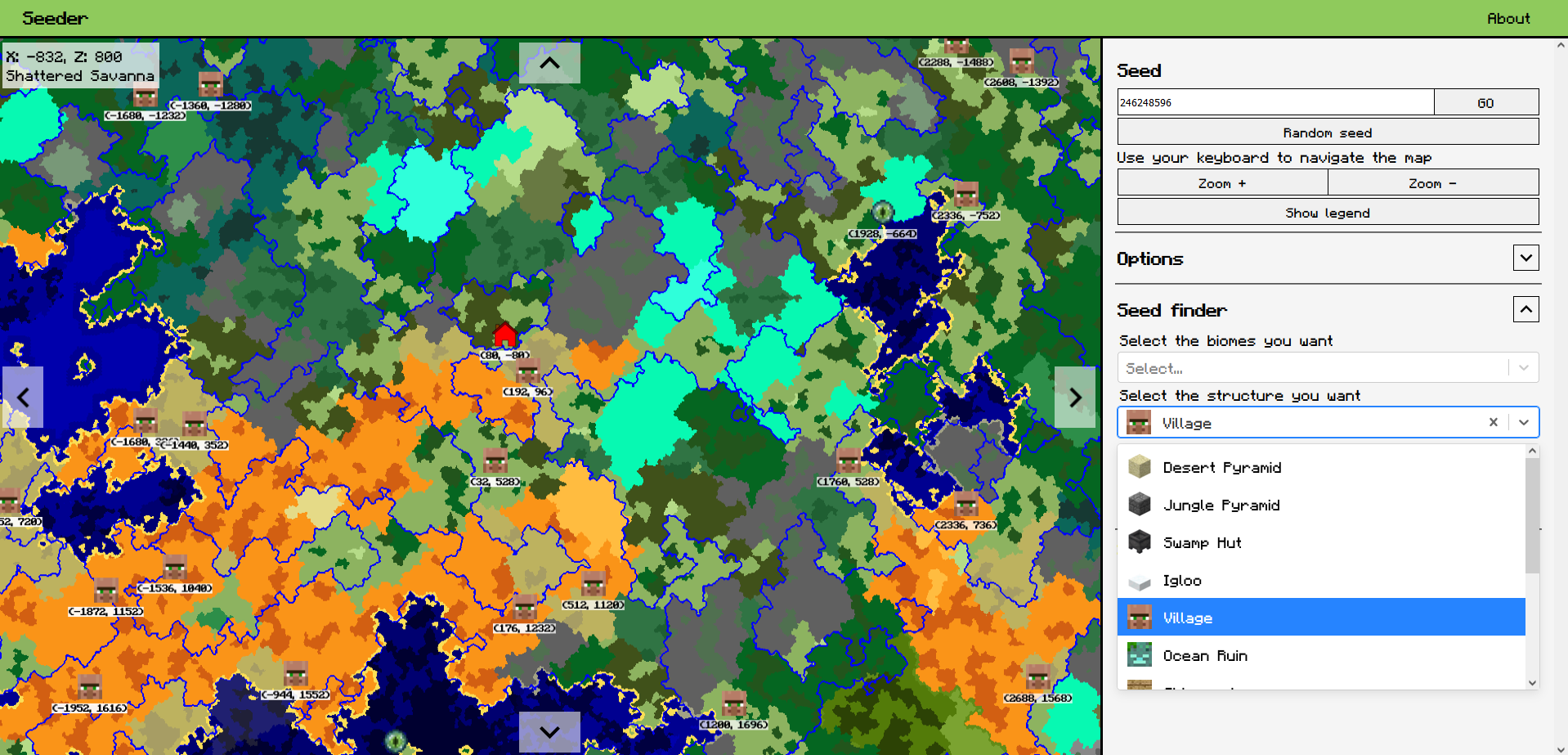Image resolution: width=1568 pixels, height=755 pixels.
Task: Toggle the structure dropdown arrow
Action: pos(1524,422)
